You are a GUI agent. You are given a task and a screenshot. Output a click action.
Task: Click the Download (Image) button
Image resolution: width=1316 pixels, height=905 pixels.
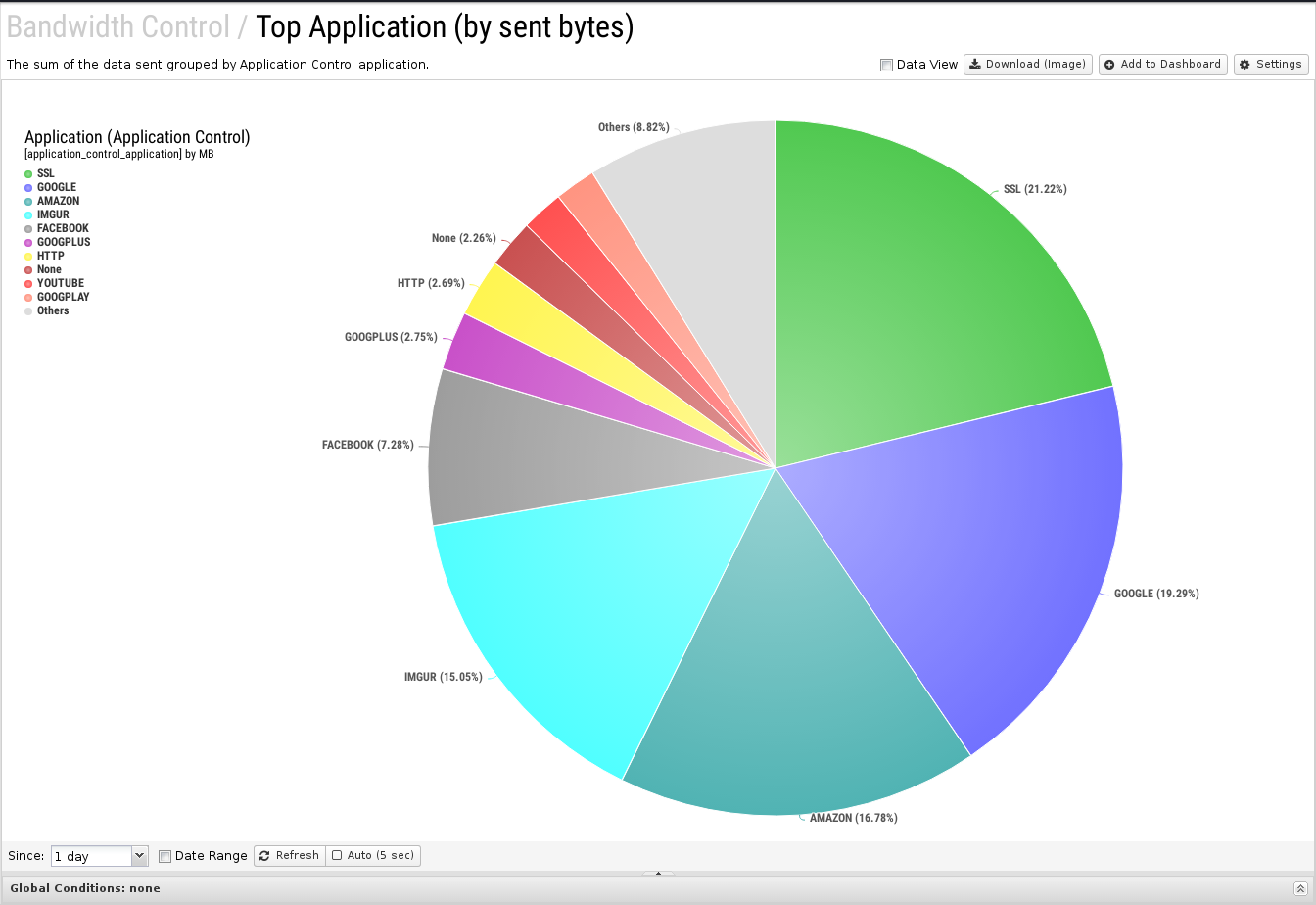1028,65
